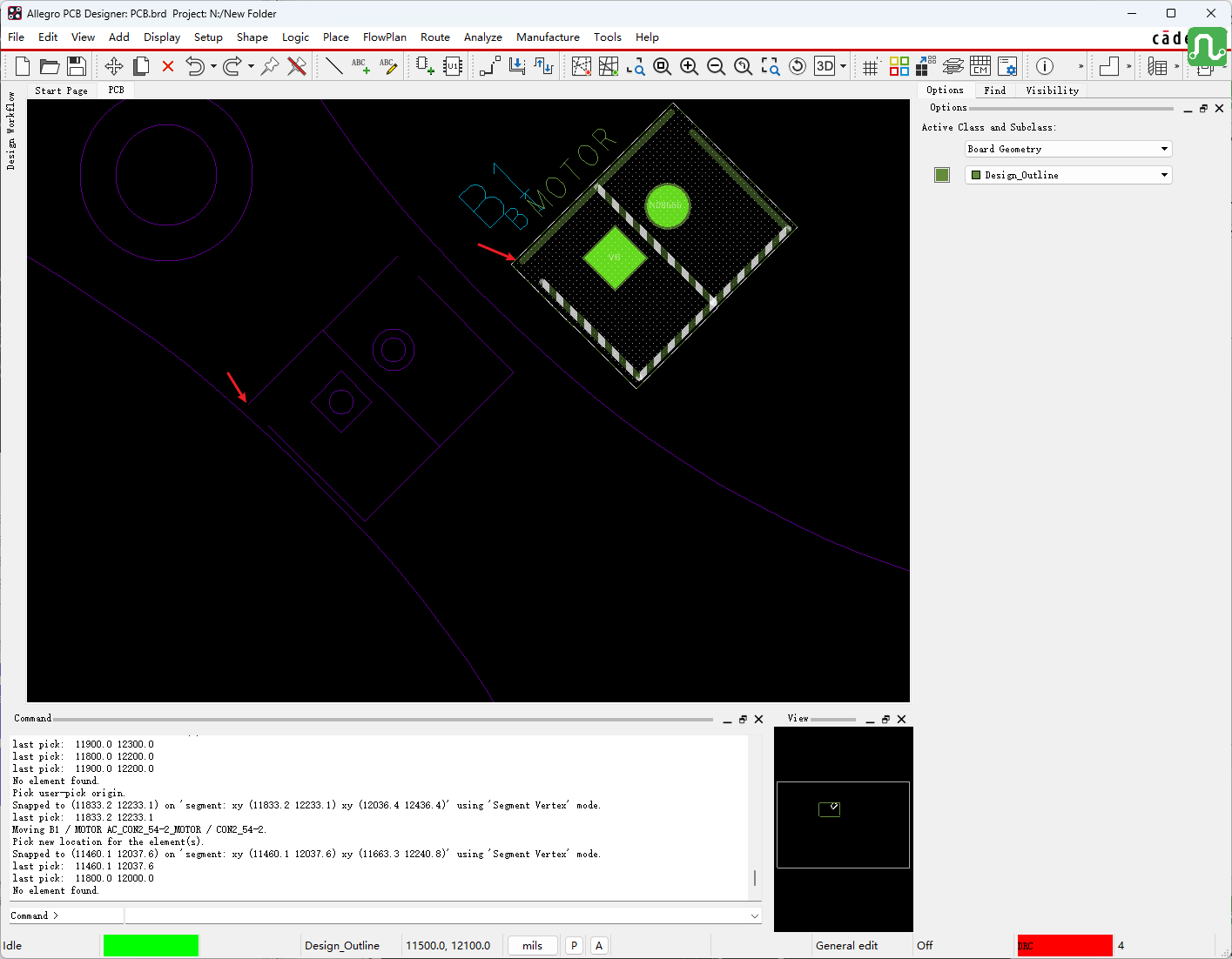Open the FlowPlan menu

point(384,37)
